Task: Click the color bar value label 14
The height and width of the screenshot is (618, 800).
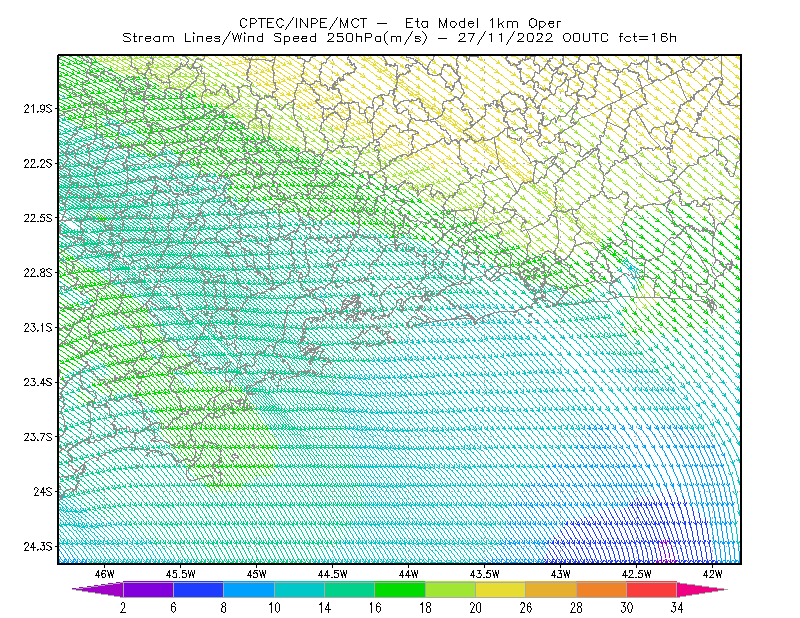Action: (324, 608)
